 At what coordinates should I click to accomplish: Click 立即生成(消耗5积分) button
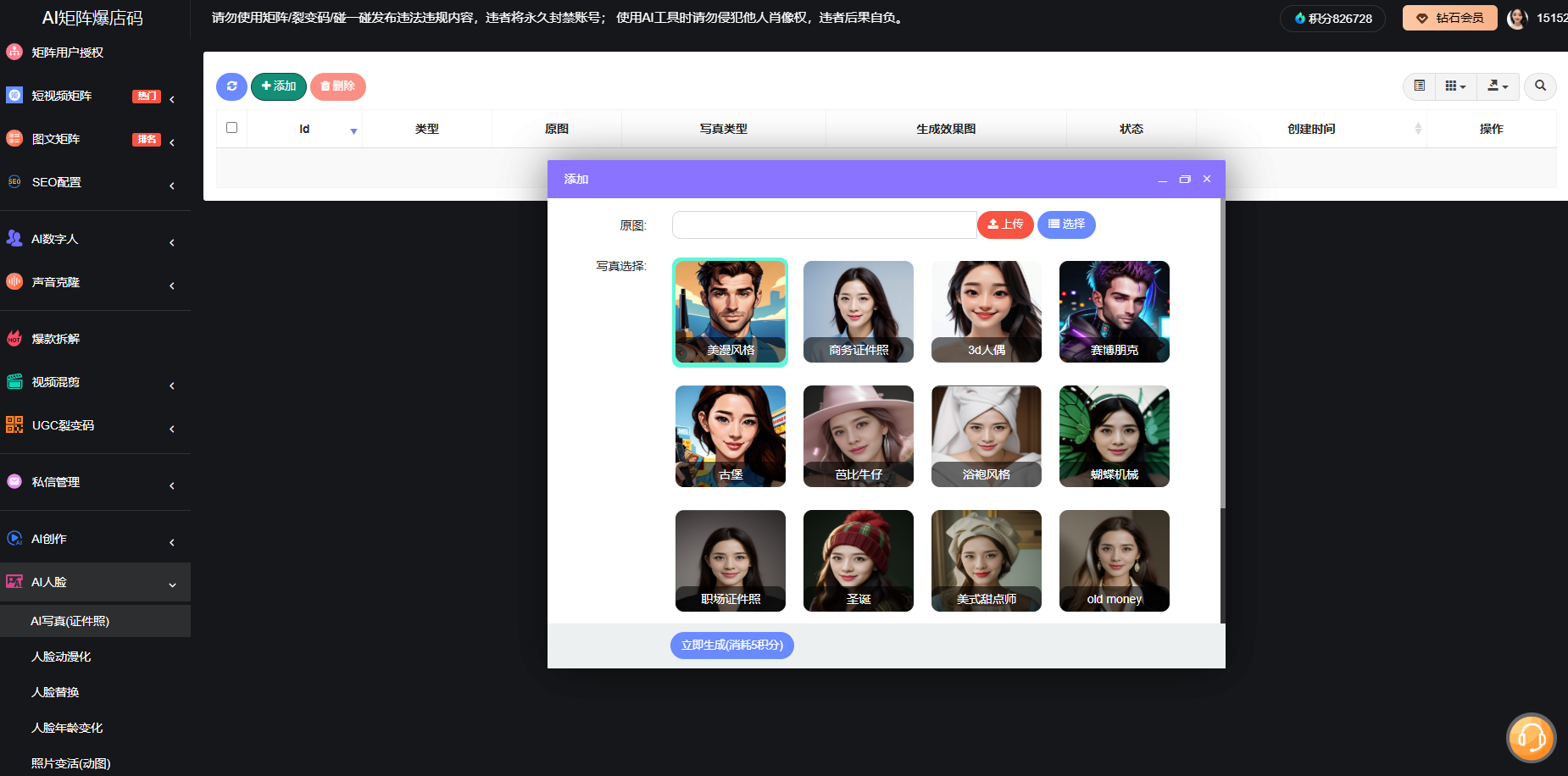click(732, 646)
